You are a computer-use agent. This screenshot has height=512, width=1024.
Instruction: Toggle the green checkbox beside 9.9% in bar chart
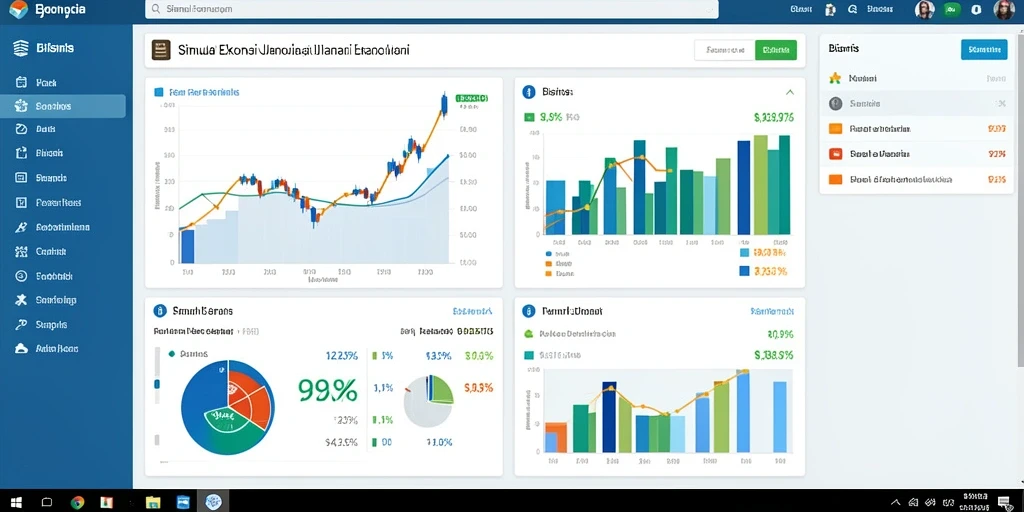(x=529, y=118)
